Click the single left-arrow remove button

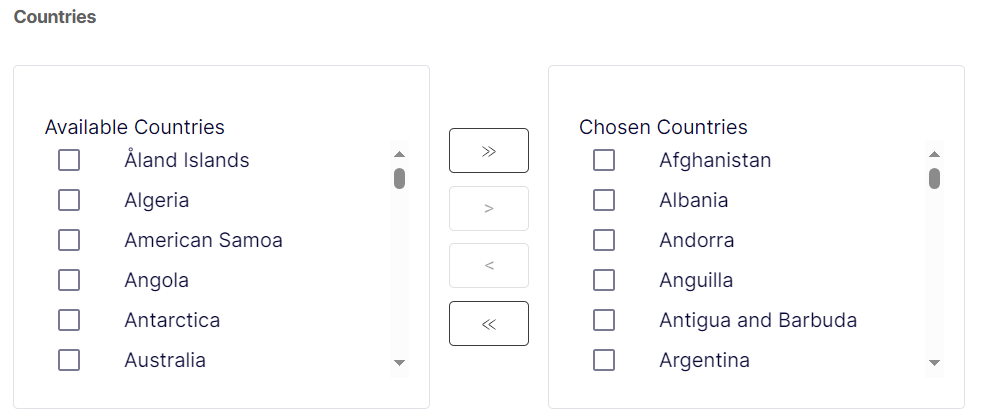pyautogui.click(x=488, y=266)
